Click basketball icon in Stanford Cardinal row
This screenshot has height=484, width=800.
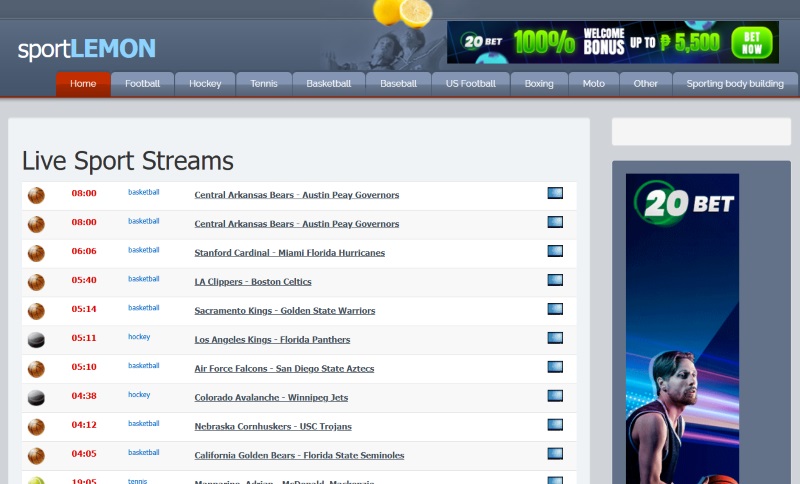(x=36, y=253)
